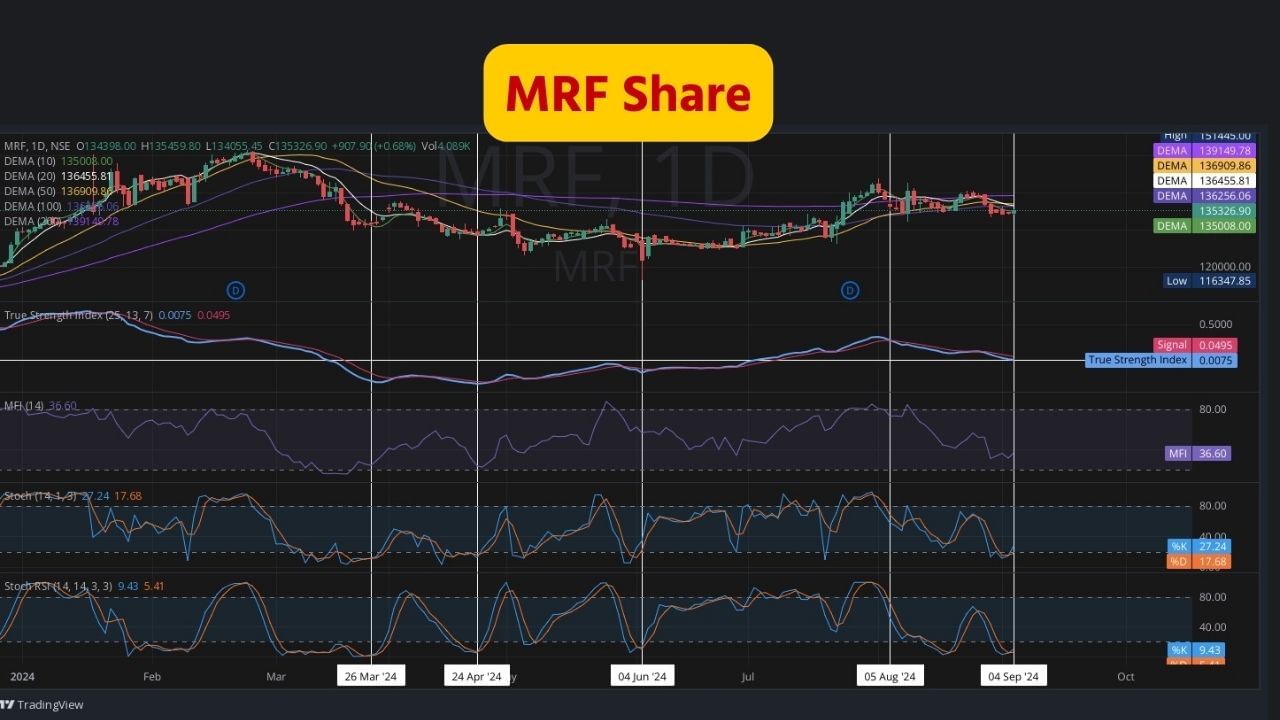1280x720 pixels.
Task: Click the MFI 36.60 axis label
Action: coord(1198,453)
